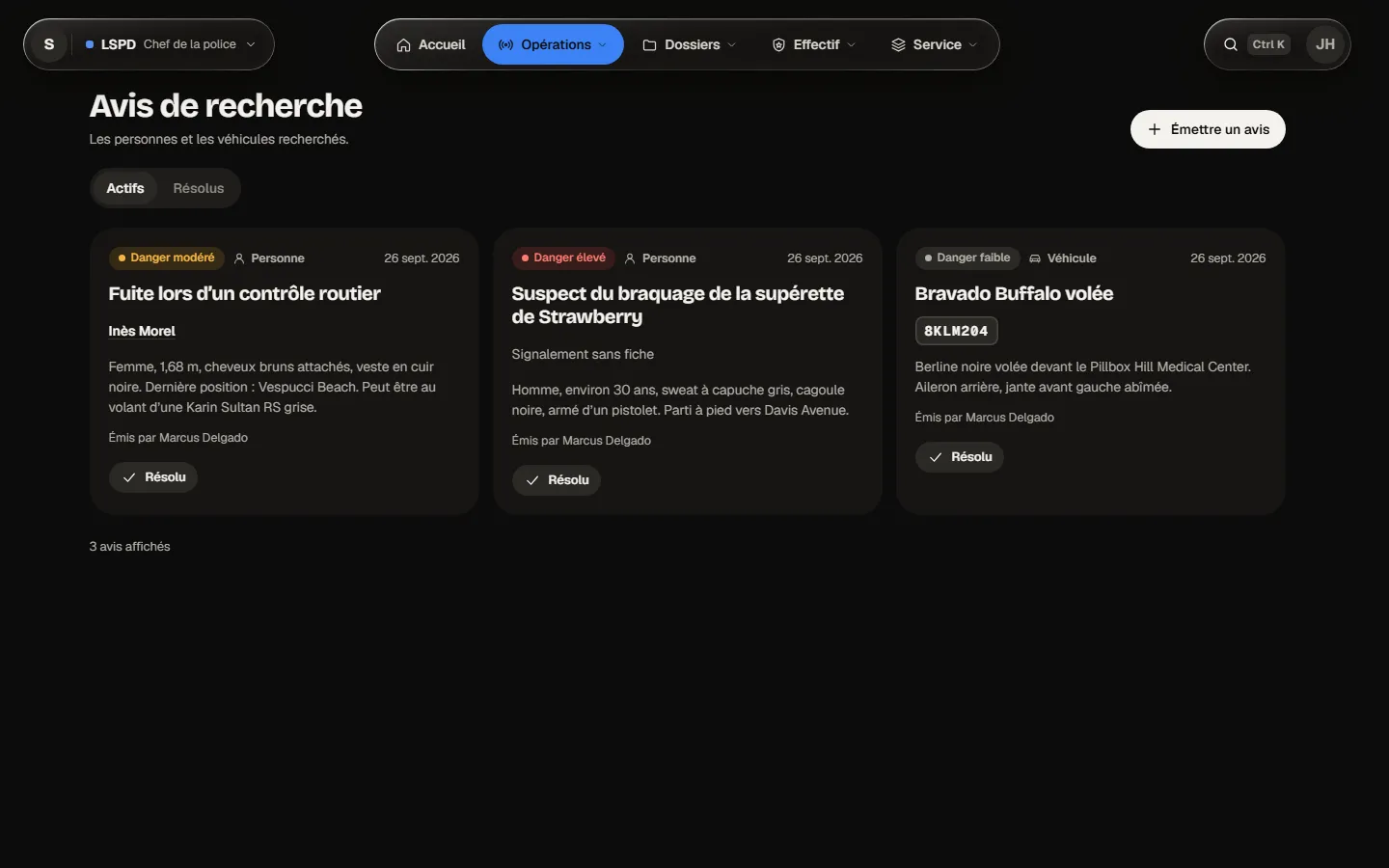Screen dimensions: 1389x868
Task: Expand the LSPD role chevron
Action: (x=251, y=44)
